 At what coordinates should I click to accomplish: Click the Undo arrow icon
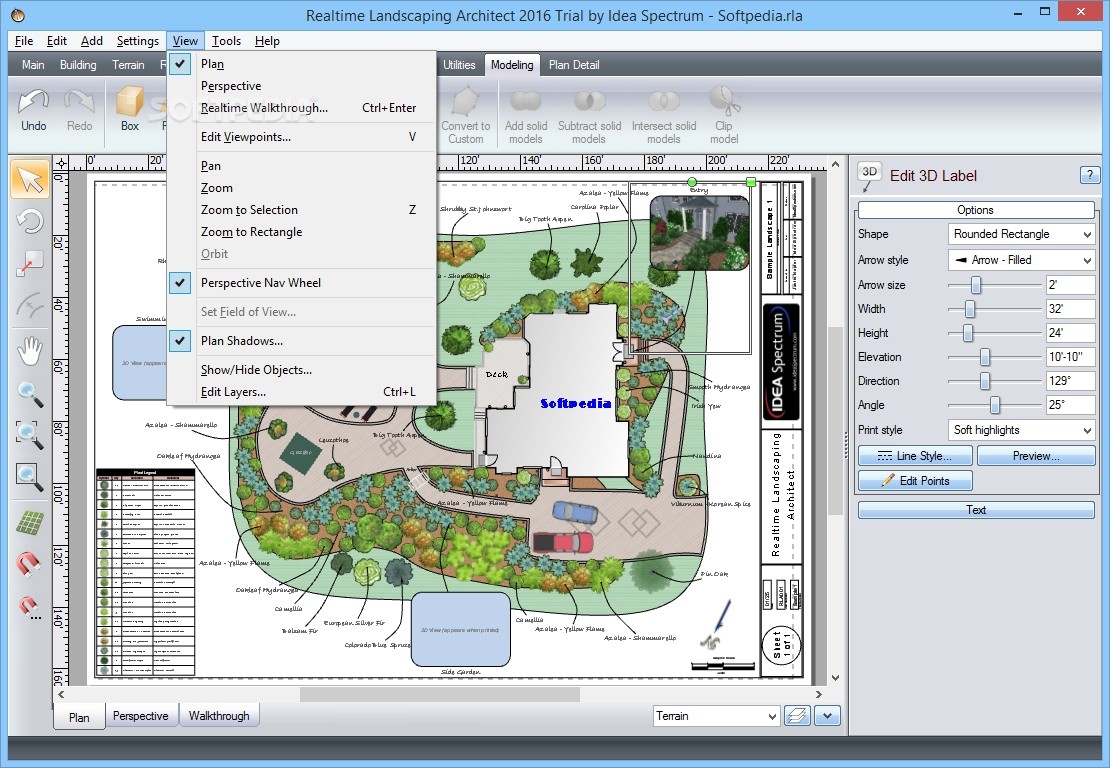coord(33,102)
